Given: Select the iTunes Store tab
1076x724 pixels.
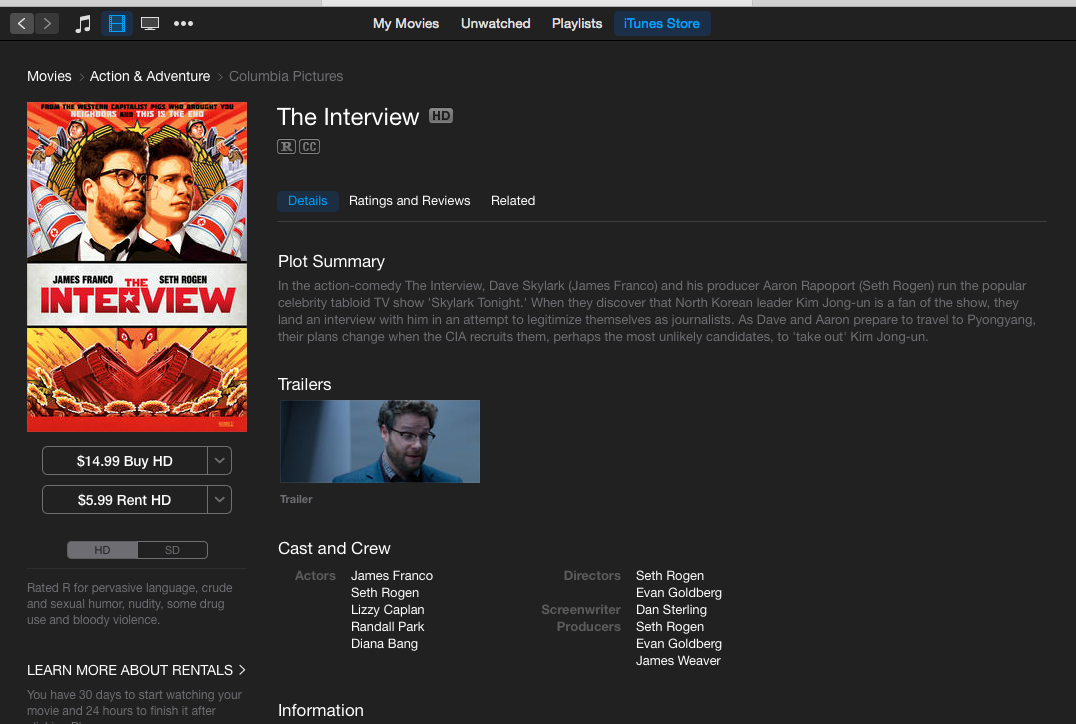Looking at the screenshot, I should click(x=662, y=23).
